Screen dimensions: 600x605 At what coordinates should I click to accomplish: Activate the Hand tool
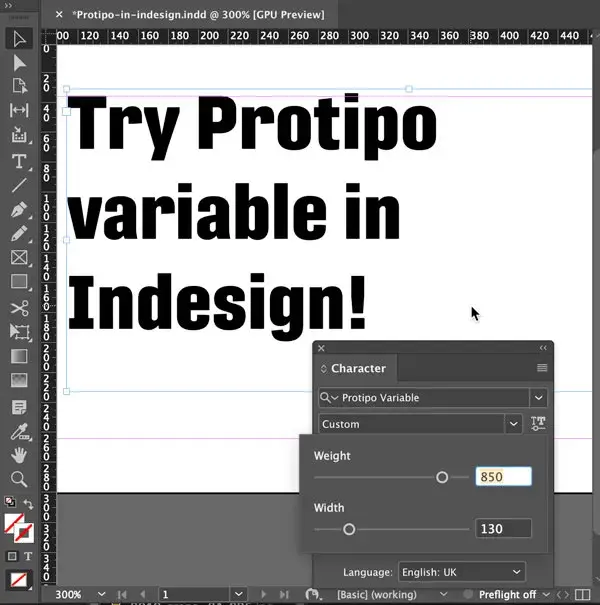(x=19, y=455)
